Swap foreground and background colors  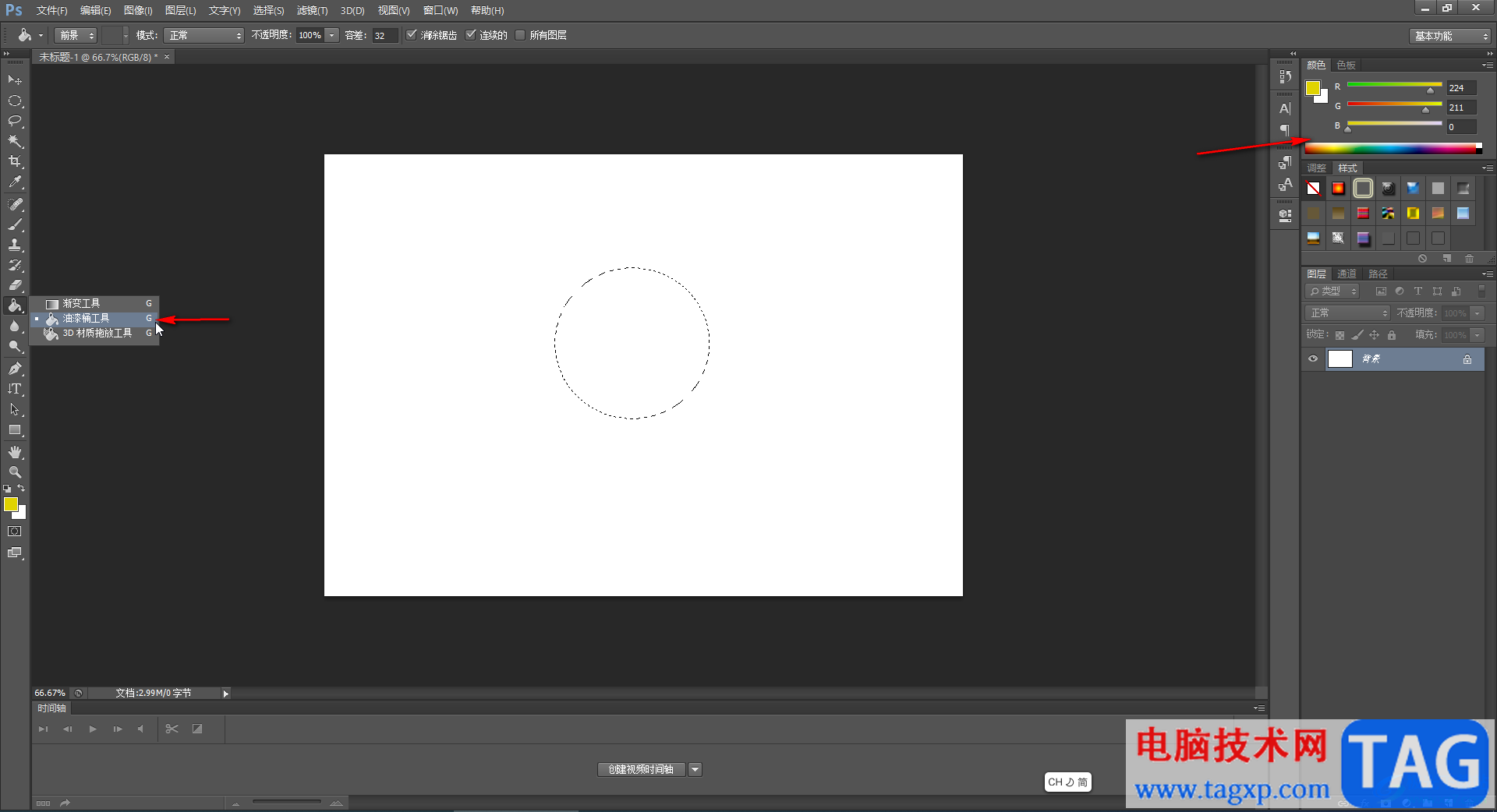pos(21,489)
